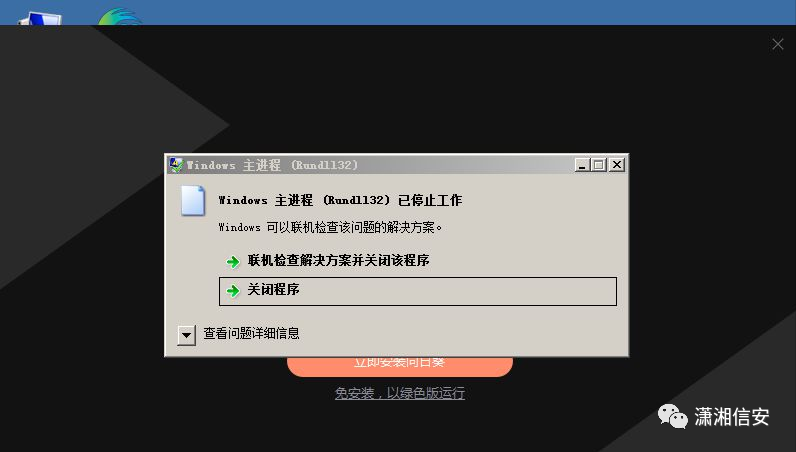Click the 潇湘信安 watermark text
This screenshot has width=796, height=452.
pos(732,416)
